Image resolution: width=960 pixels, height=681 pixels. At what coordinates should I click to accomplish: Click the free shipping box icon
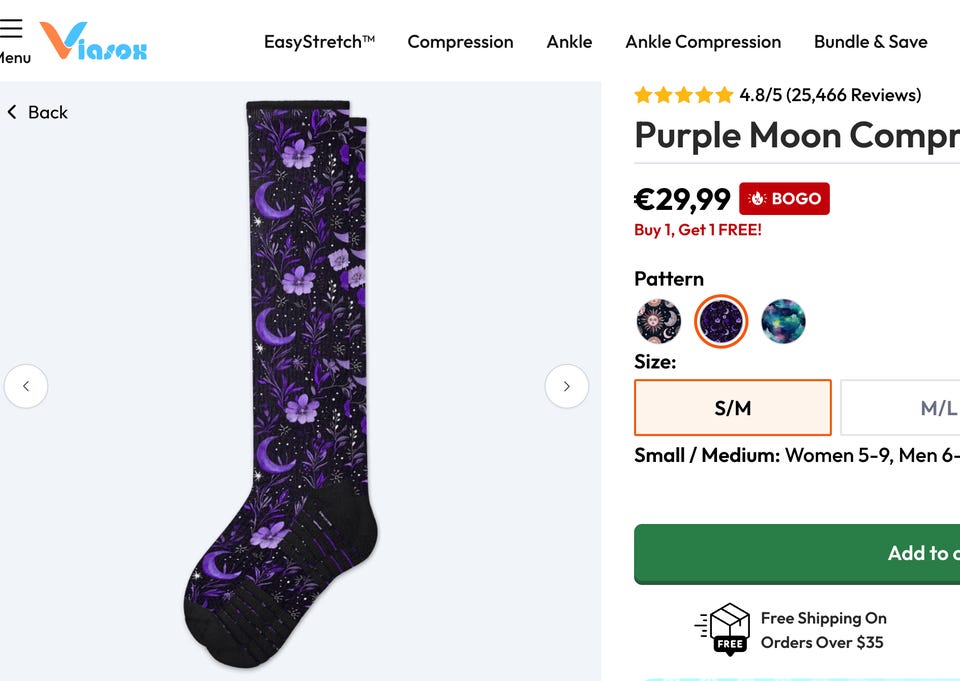point(723,629)
